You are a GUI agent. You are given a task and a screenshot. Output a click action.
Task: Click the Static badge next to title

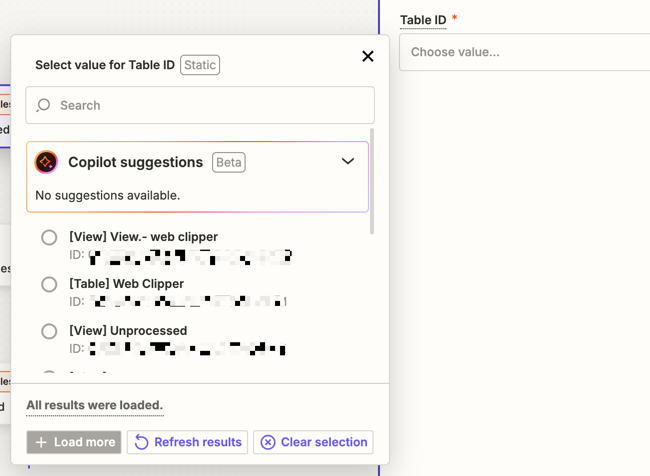pos(200,65)
